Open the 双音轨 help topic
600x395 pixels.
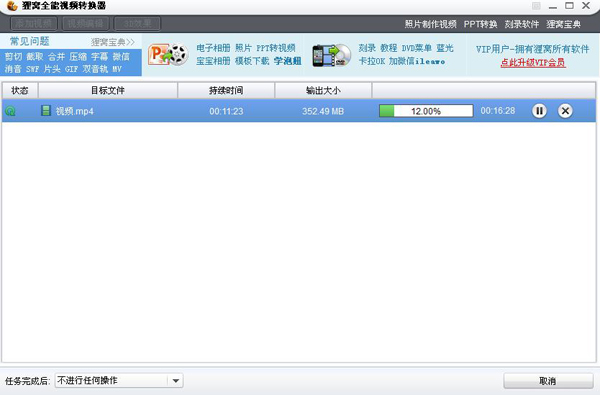click(x=95, y=69)
